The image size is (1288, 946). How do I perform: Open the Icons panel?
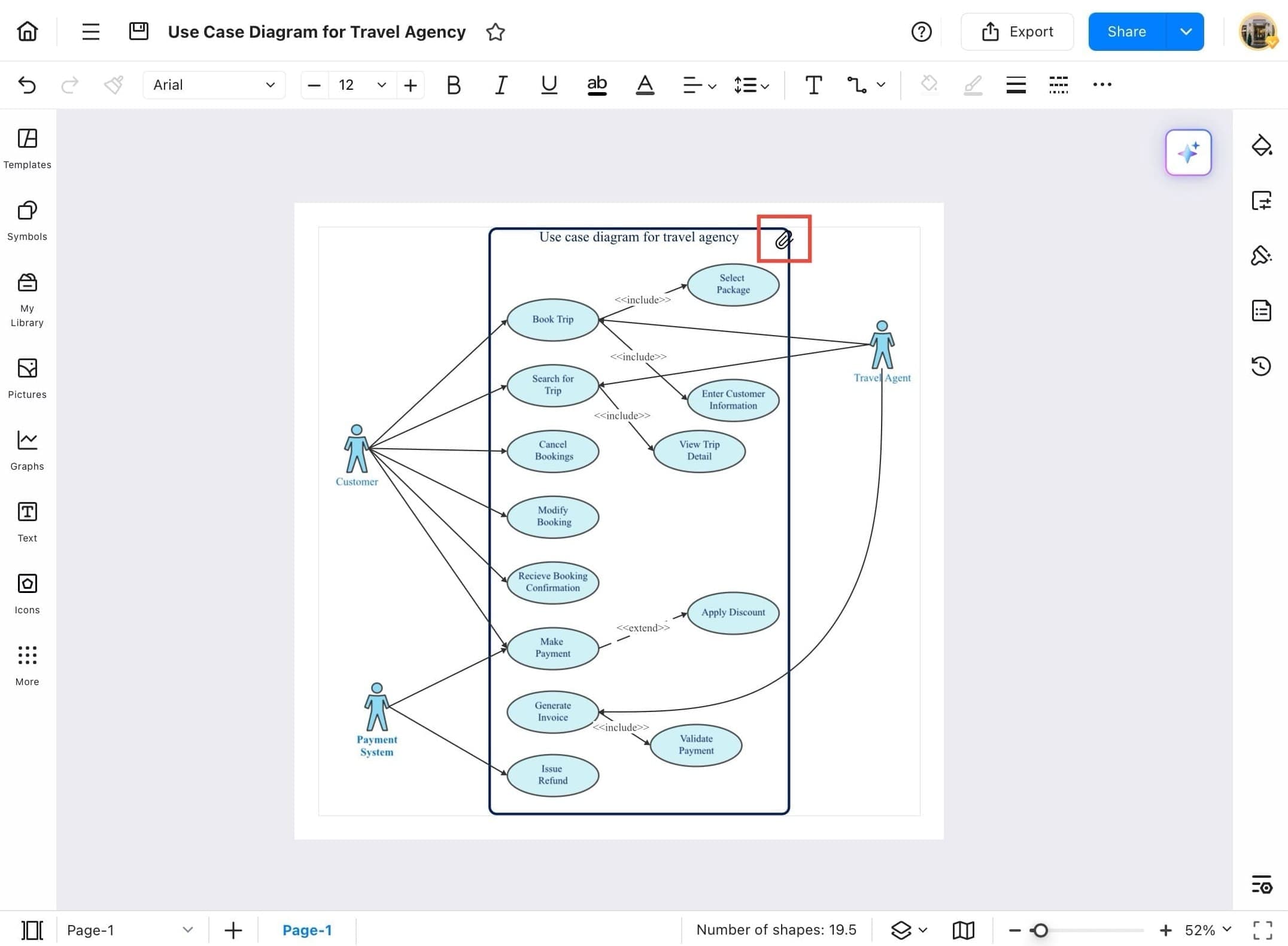(26, 592)
